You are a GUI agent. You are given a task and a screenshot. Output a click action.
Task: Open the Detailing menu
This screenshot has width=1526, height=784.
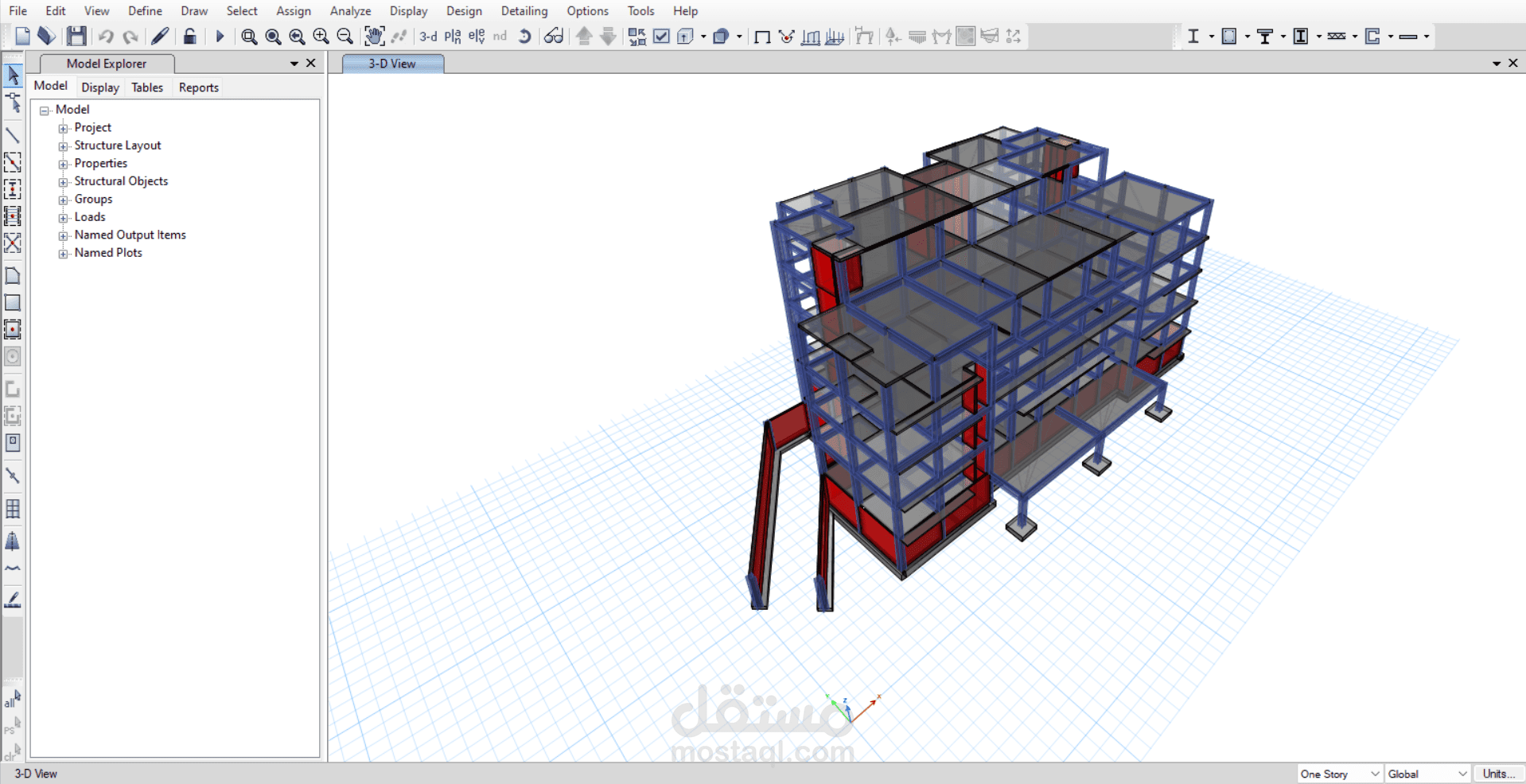524,11
